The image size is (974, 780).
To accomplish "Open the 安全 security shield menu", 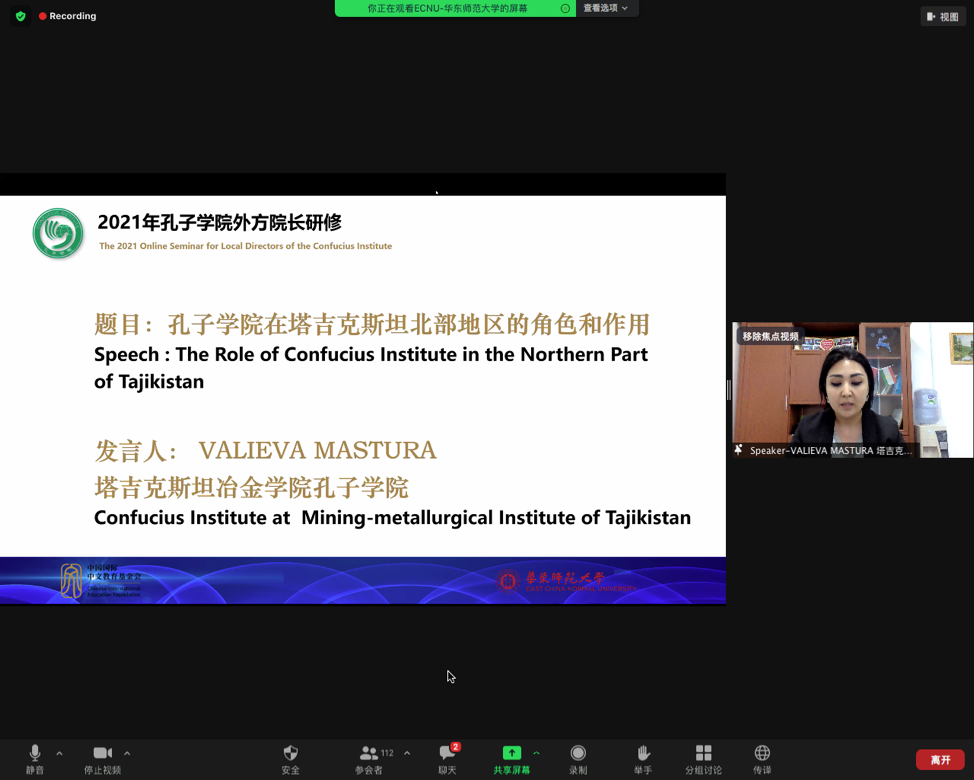I will (291, 758).
